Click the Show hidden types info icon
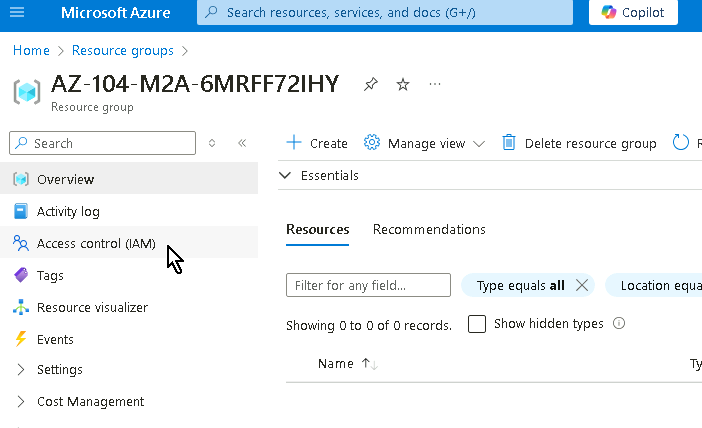 coord(619,323)
